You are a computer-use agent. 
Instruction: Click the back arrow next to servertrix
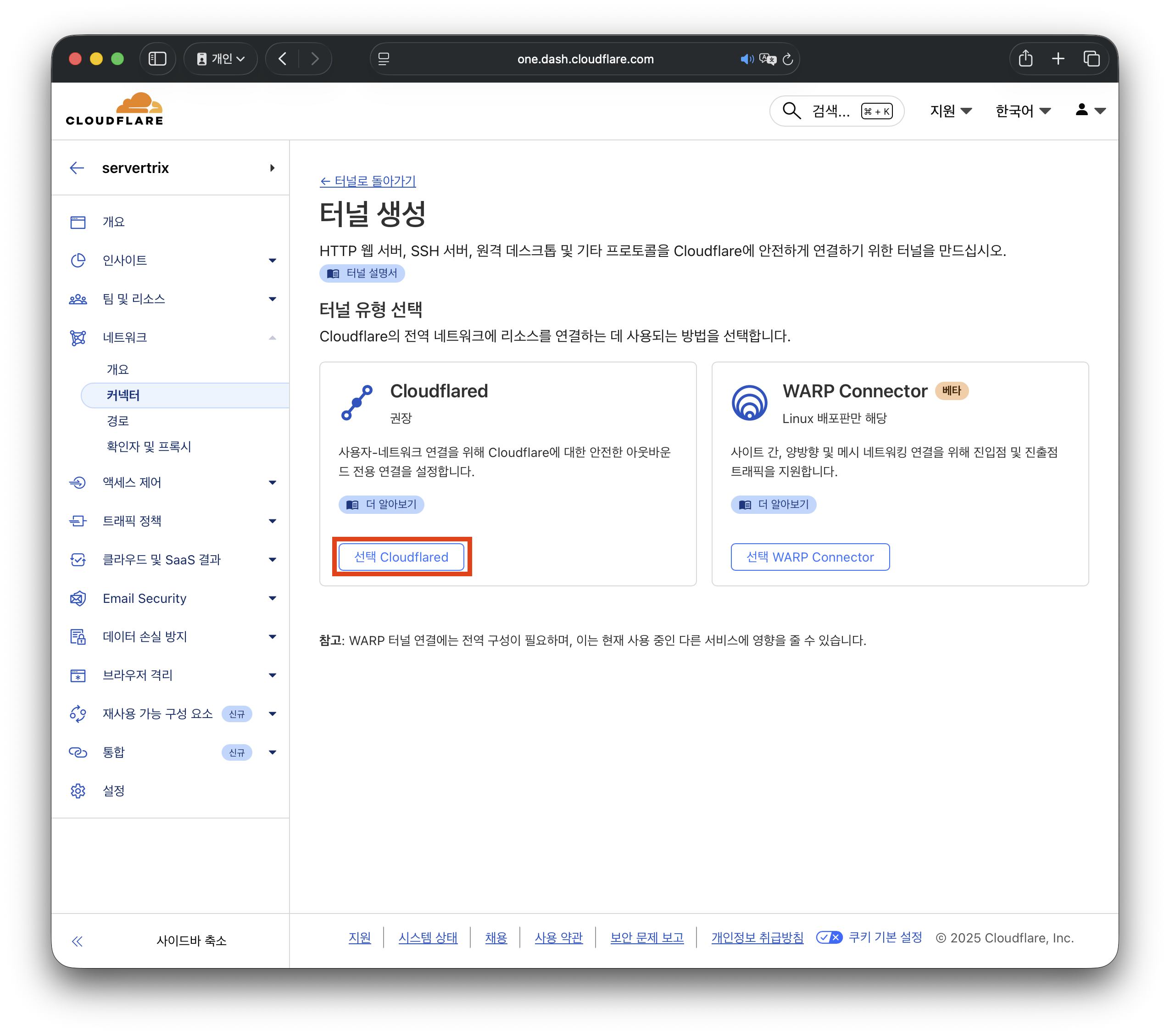click(77, 168)
